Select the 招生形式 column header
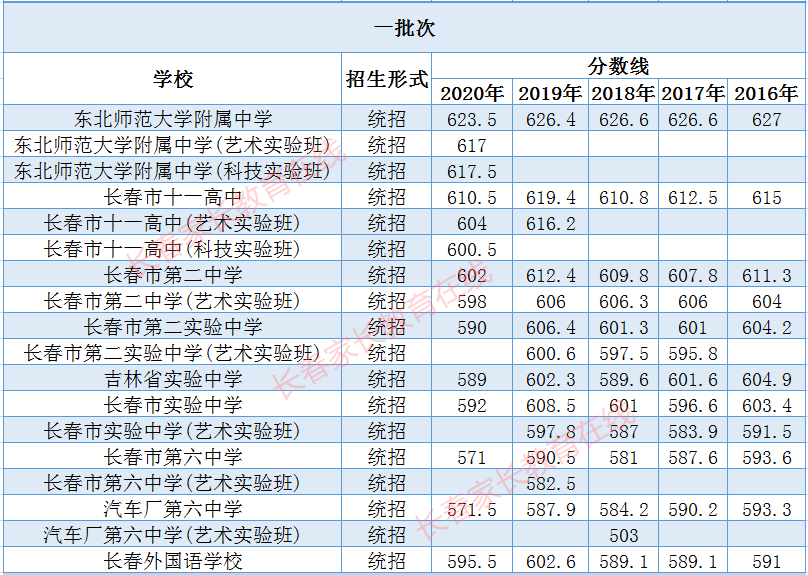This screenshot has height=575, width=808. click(387, 80)
